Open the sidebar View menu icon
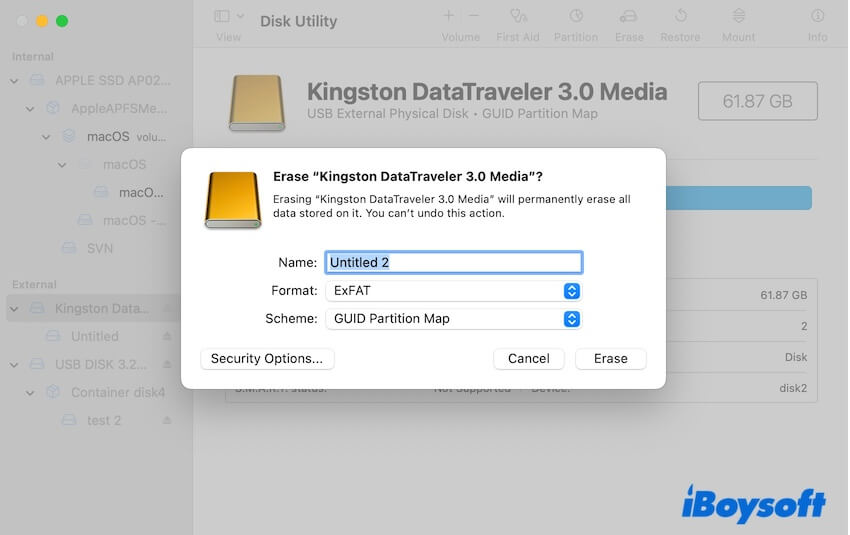The height and width of the screenshot is (535, 850). [228, 17]
